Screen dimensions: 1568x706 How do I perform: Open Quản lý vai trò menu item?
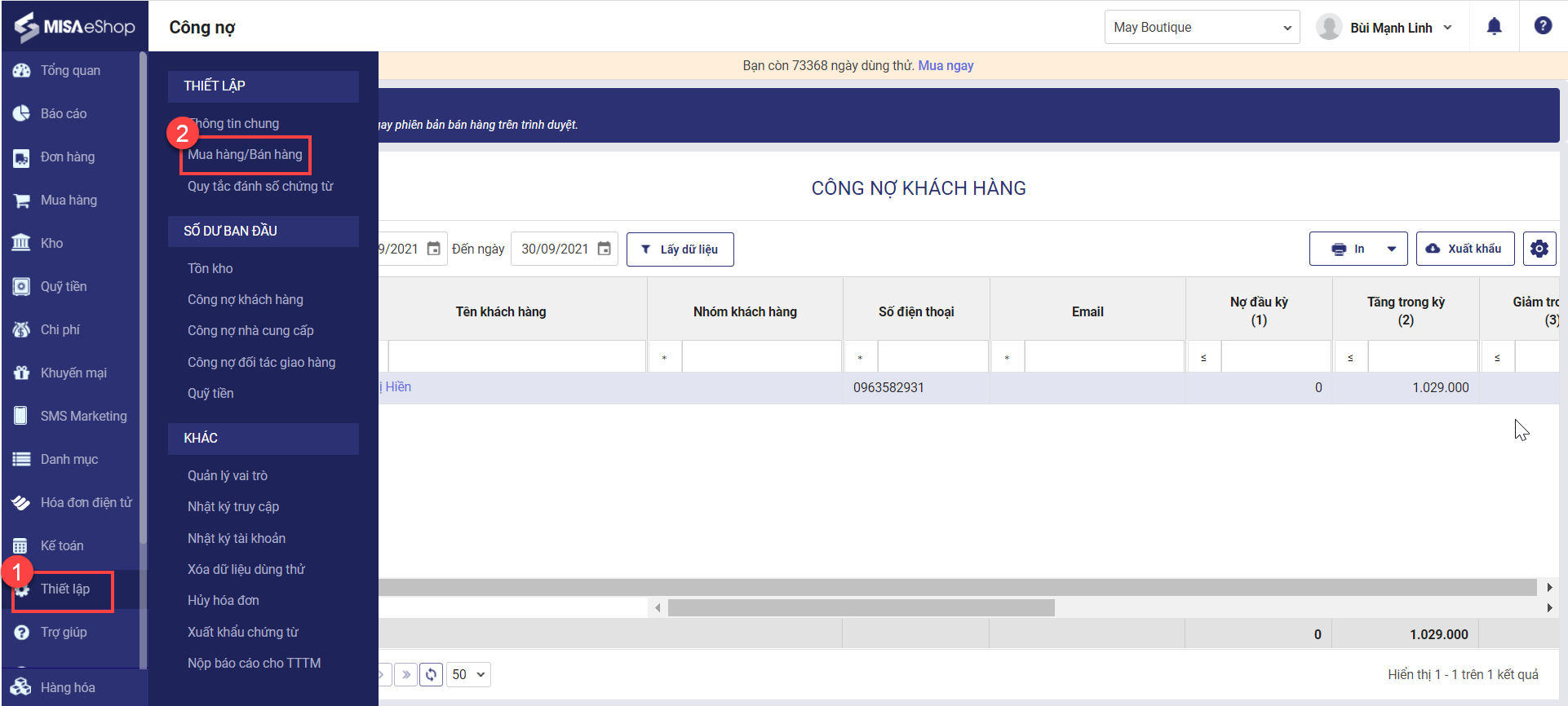228,475
